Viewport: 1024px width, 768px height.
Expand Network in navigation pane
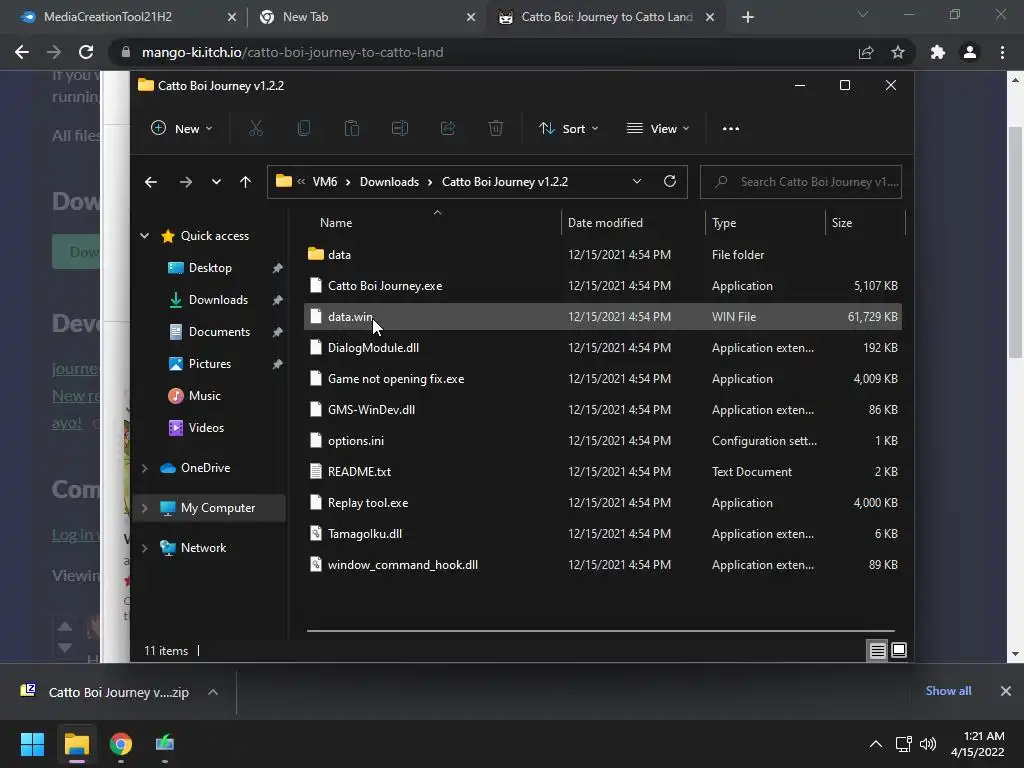[x=144, y=548]
